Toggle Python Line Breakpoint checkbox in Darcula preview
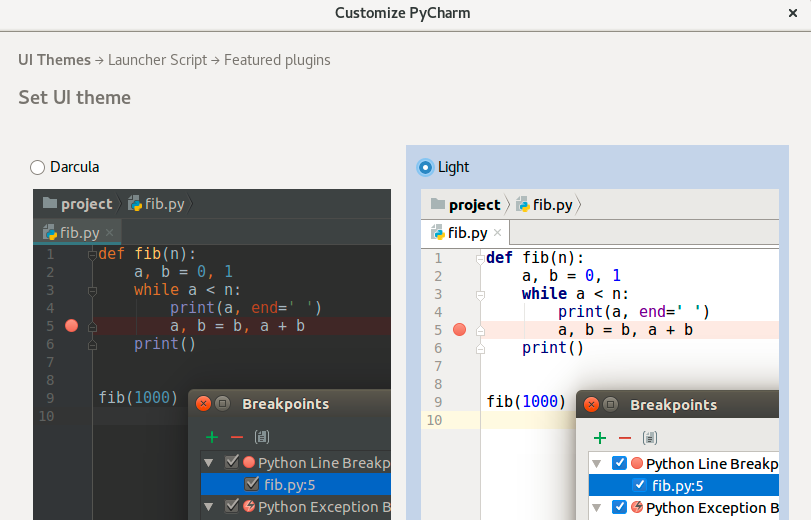Viewport: 811px width, 520px height. click(x=232, y=462)
